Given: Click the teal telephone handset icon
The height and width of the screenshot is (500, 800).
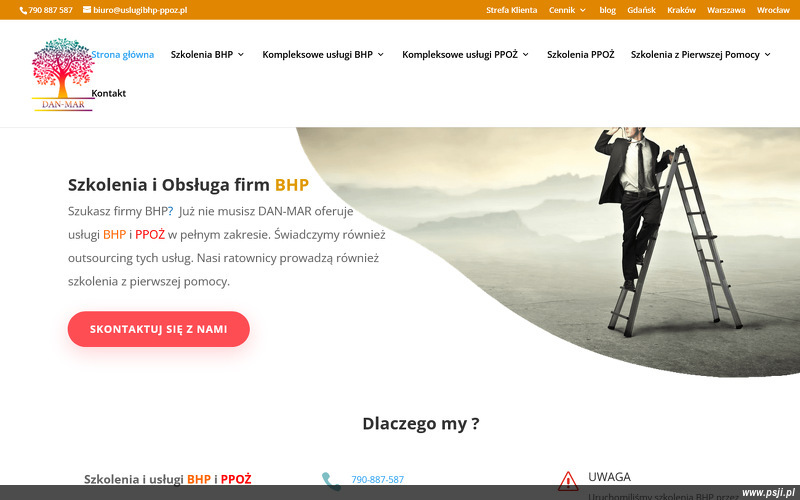Looking at the screenshot, I should (331, 481).
